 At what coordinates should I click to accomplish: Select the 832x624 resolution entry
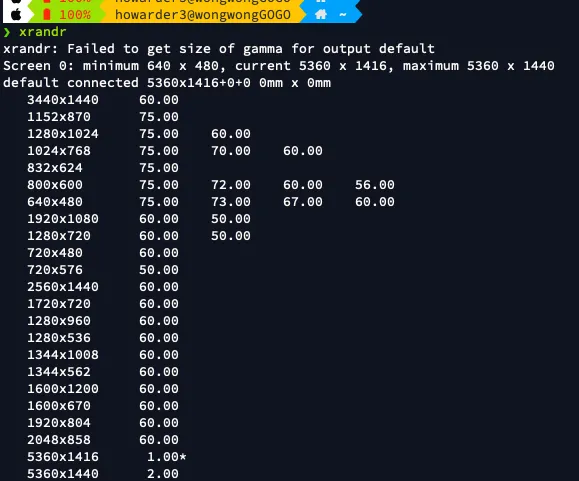[55, 168]
